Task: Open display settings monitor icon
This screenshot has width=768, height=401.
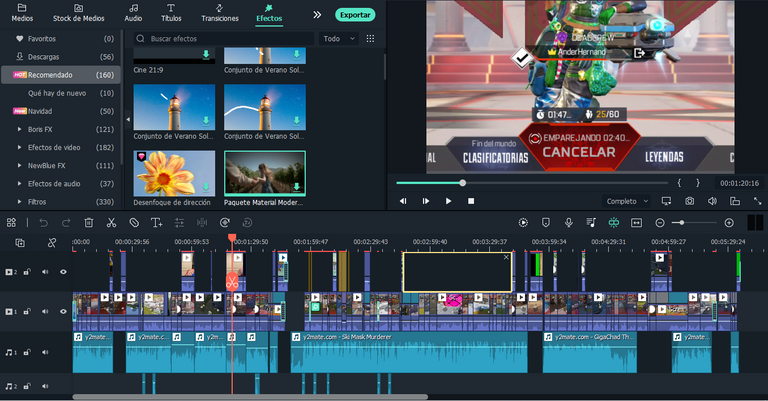Action: [666, 201]
